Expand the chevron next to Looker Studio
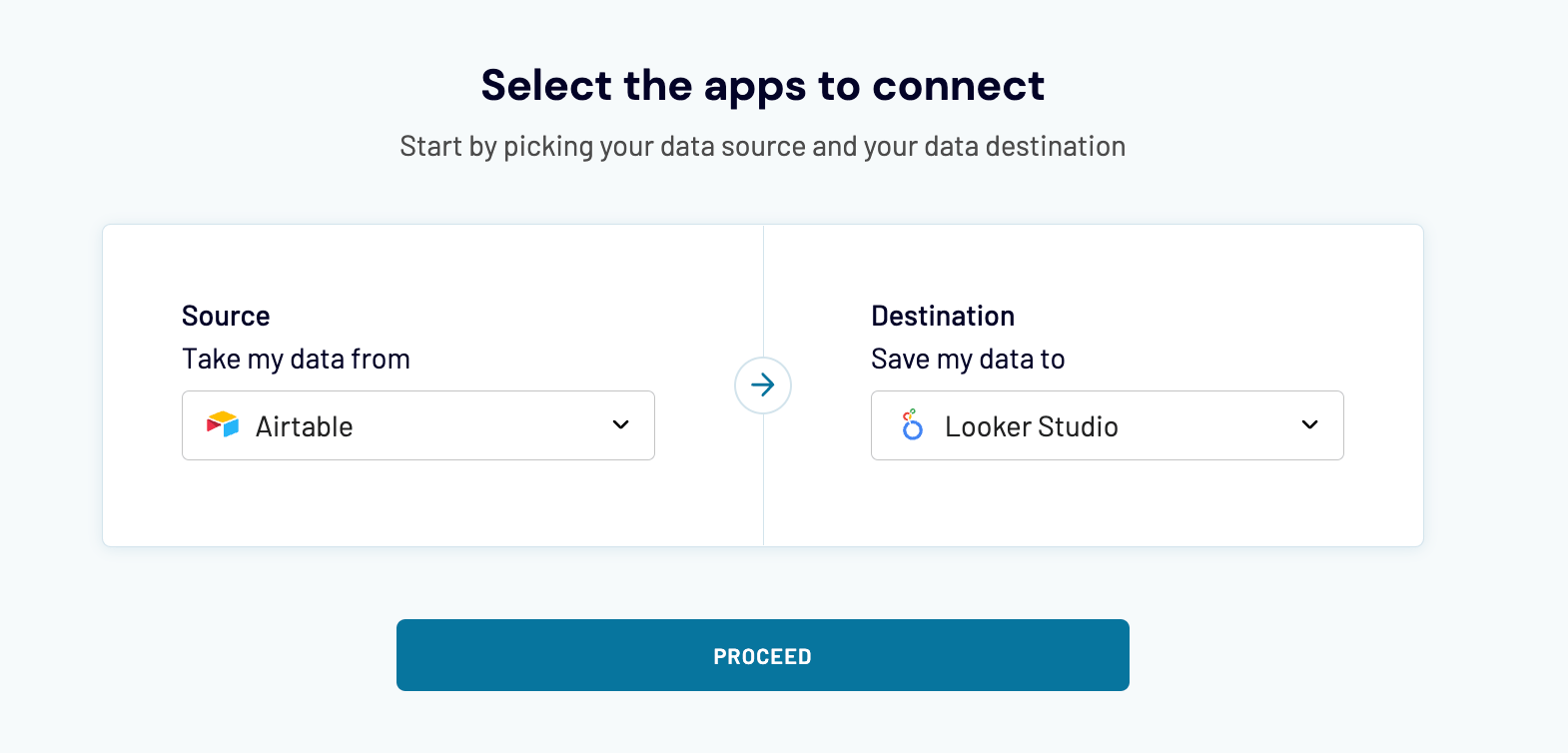Screen dimensions: 1568x753 click(1309, 425)
